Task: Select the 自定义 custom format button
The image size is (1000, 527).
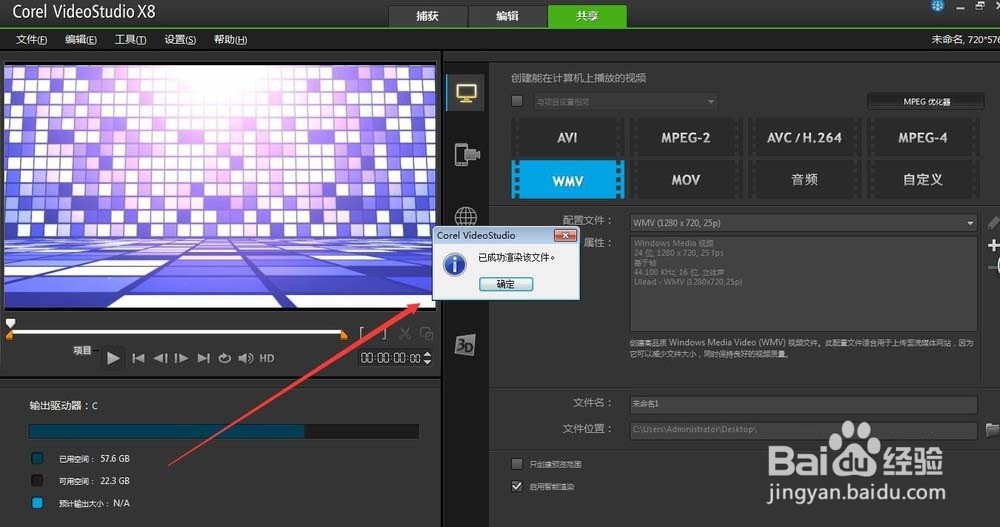Action: pos(923,180)
